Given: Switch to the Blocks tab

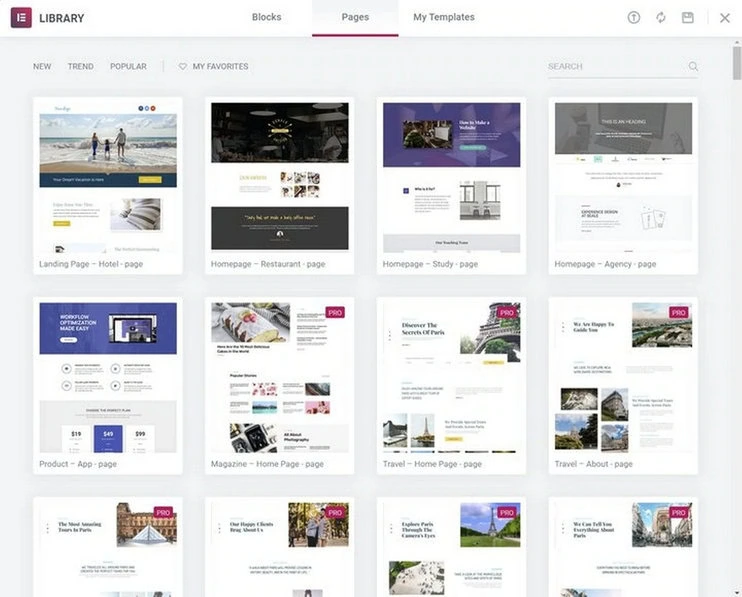Looking at the screenshot, I should [x=266, y=17].
